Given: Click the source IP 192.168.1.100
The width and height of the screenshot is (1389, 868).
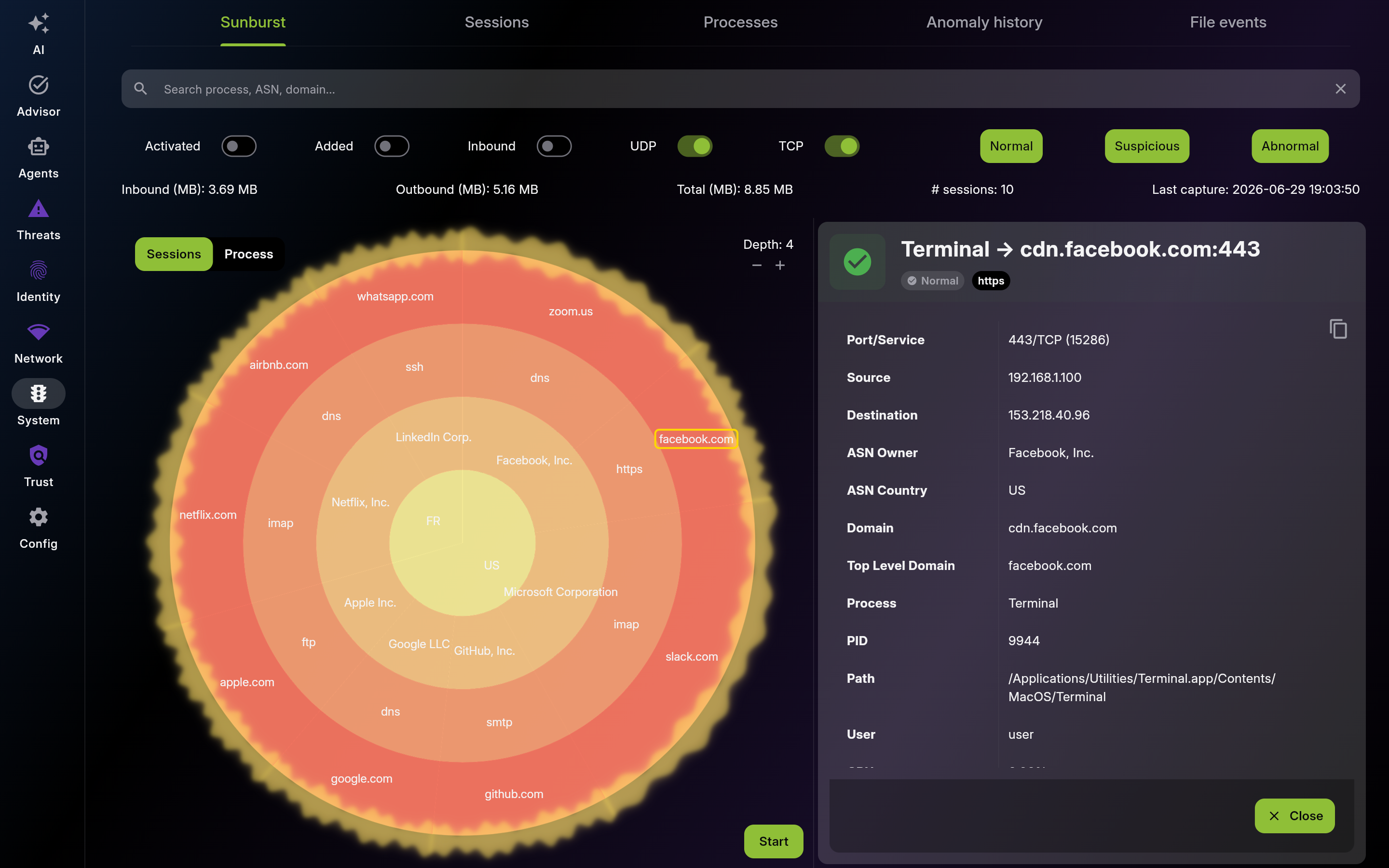Looking at the screenshot, I should (1045, 377).
